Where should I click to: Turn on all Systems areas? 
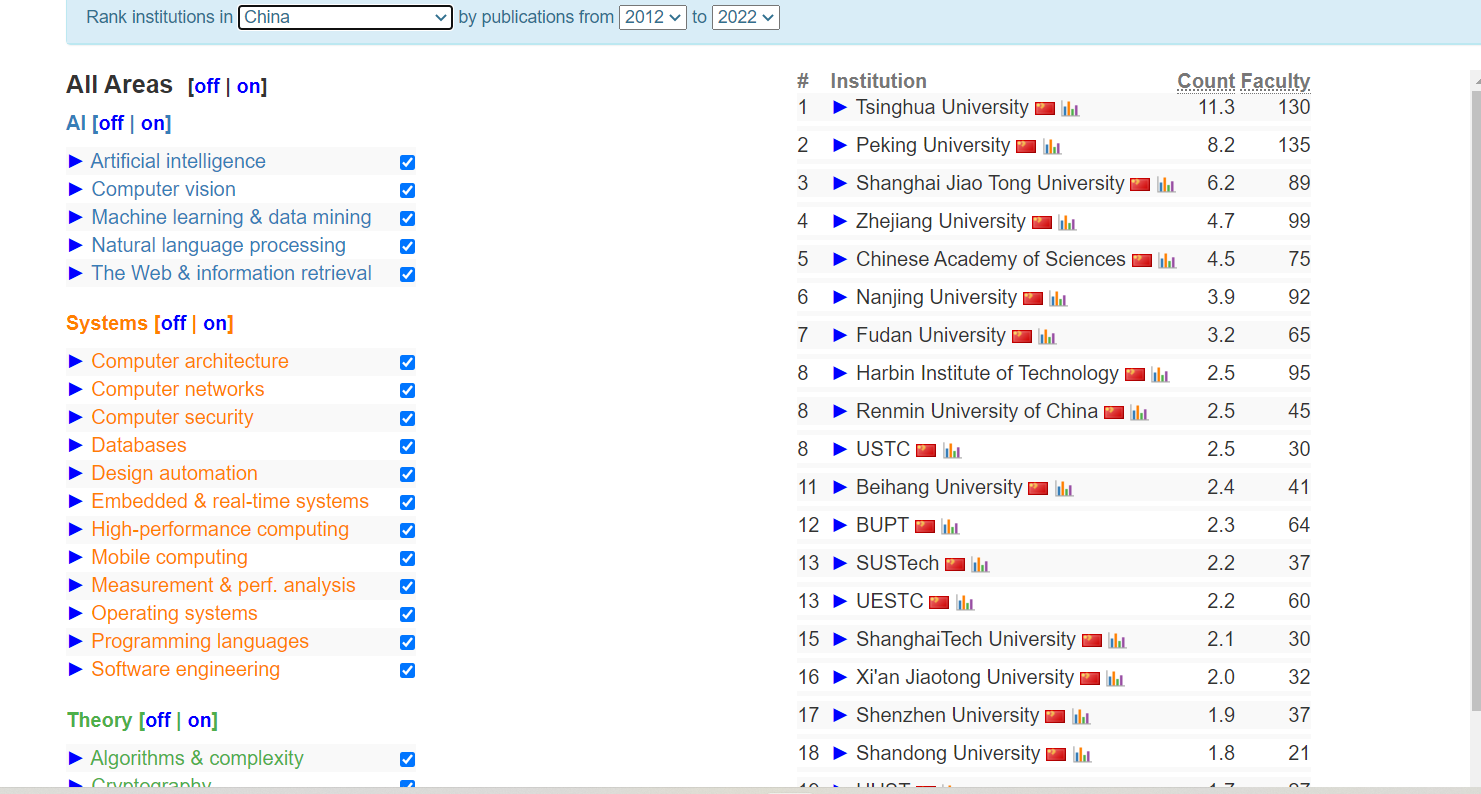coord(215,323)
